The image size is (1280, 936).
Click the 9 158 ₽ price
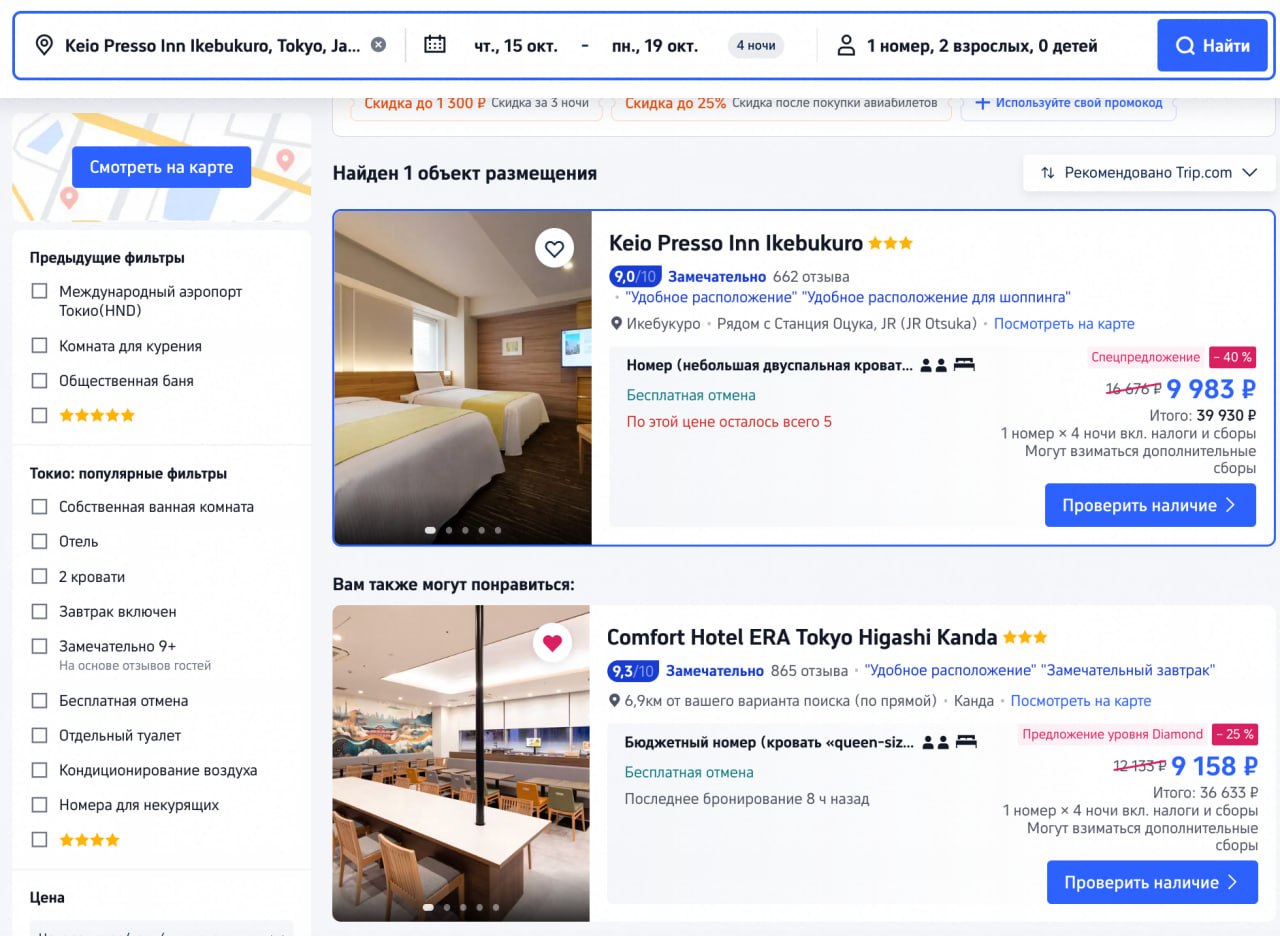[x=1214, y=766]
